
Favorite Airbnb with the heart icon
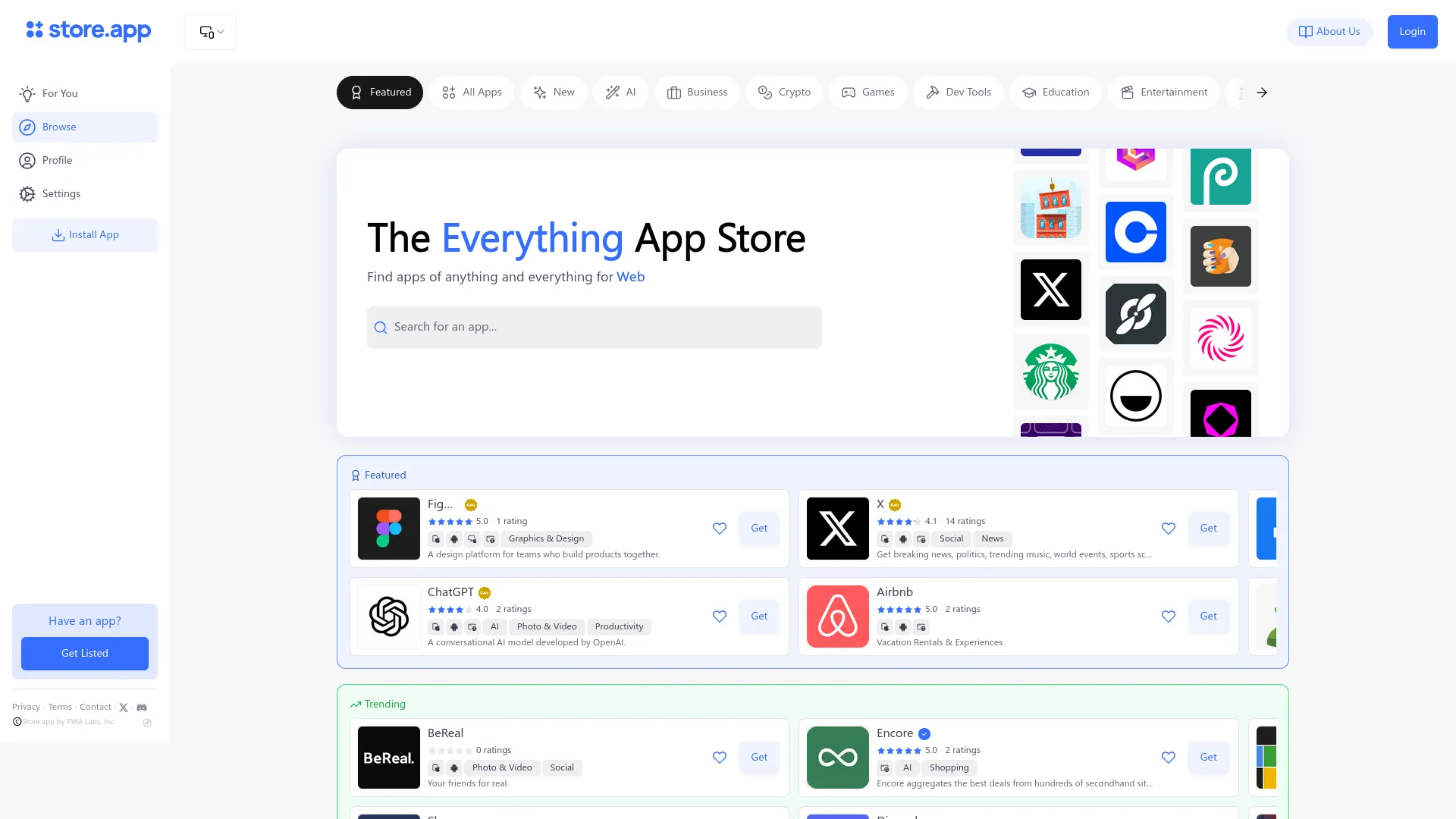tap(1169, 617)
